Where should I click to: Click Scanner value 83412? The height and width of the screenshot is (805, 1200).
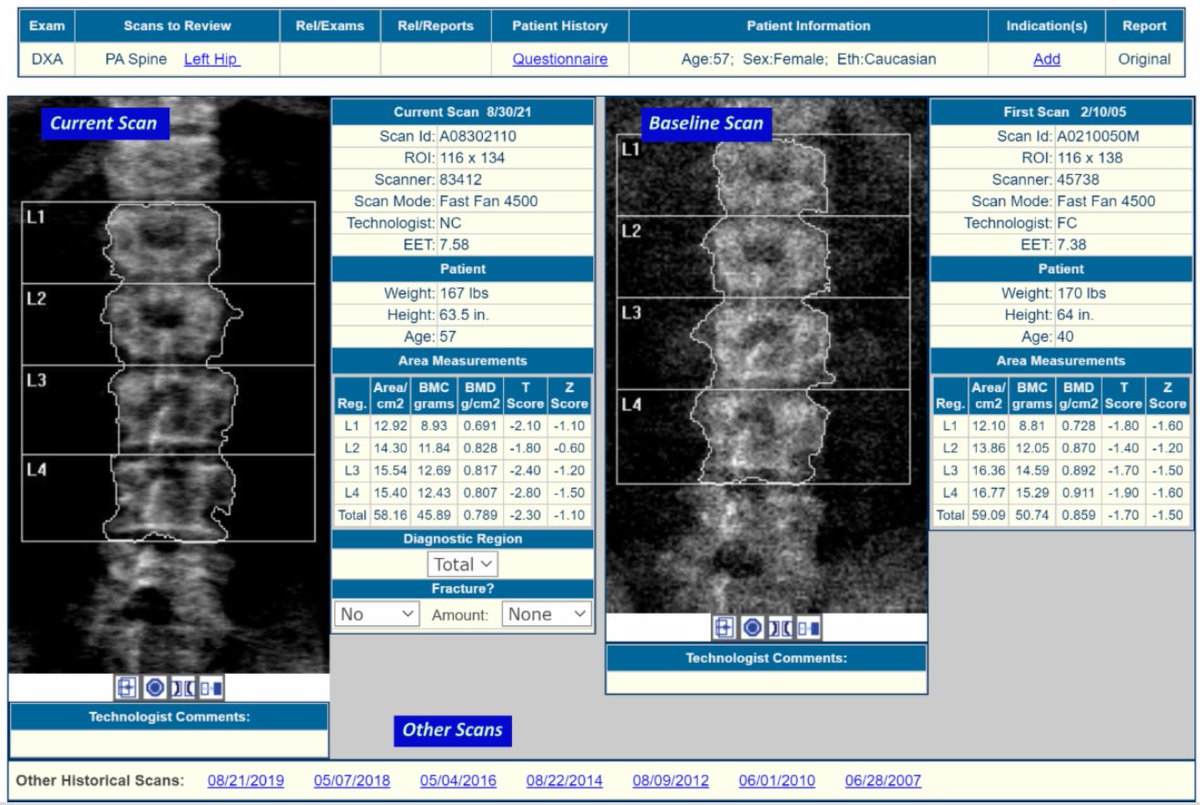click(x=462, y=180)
